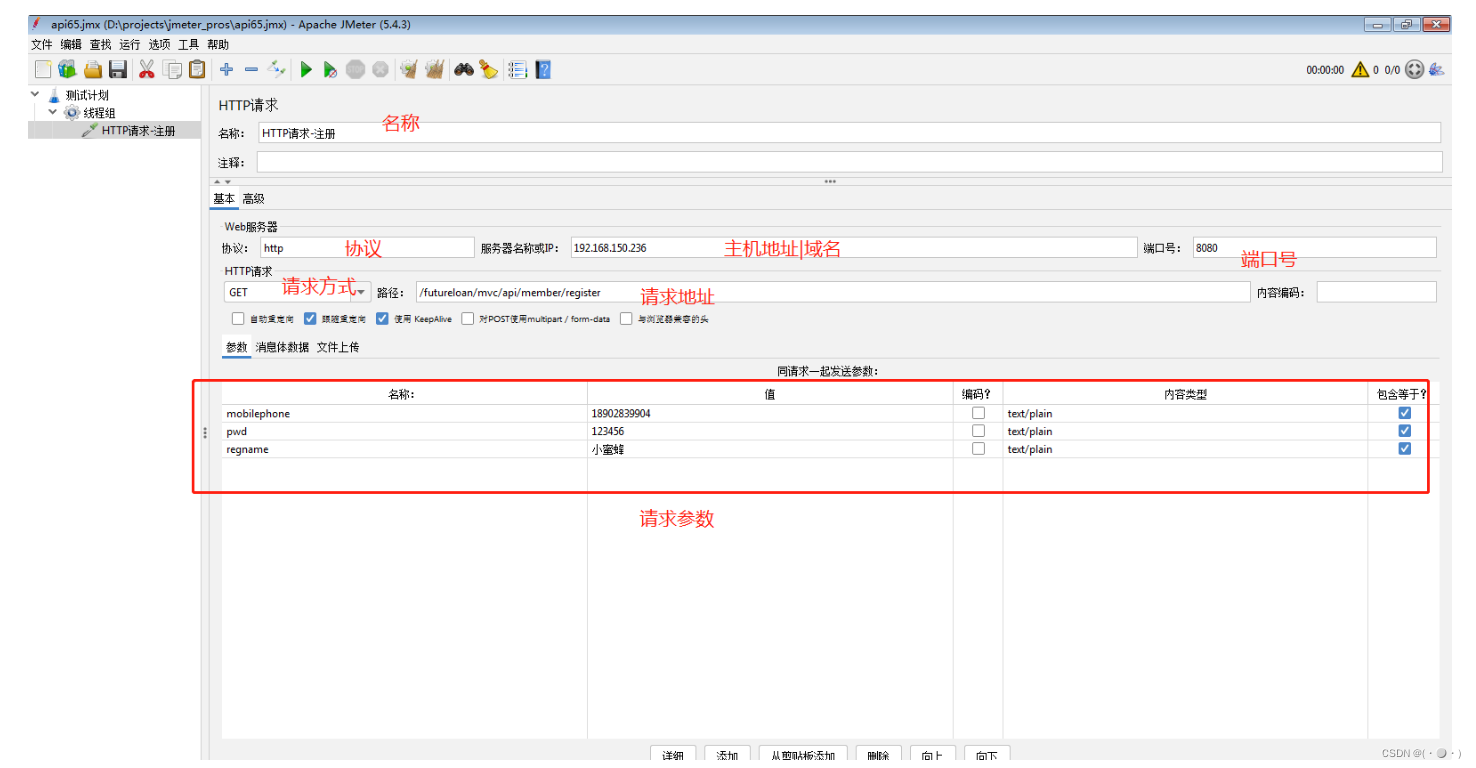
Task: Click the 注释 input field
Action: pyautogui.click(x=849, y=162)
